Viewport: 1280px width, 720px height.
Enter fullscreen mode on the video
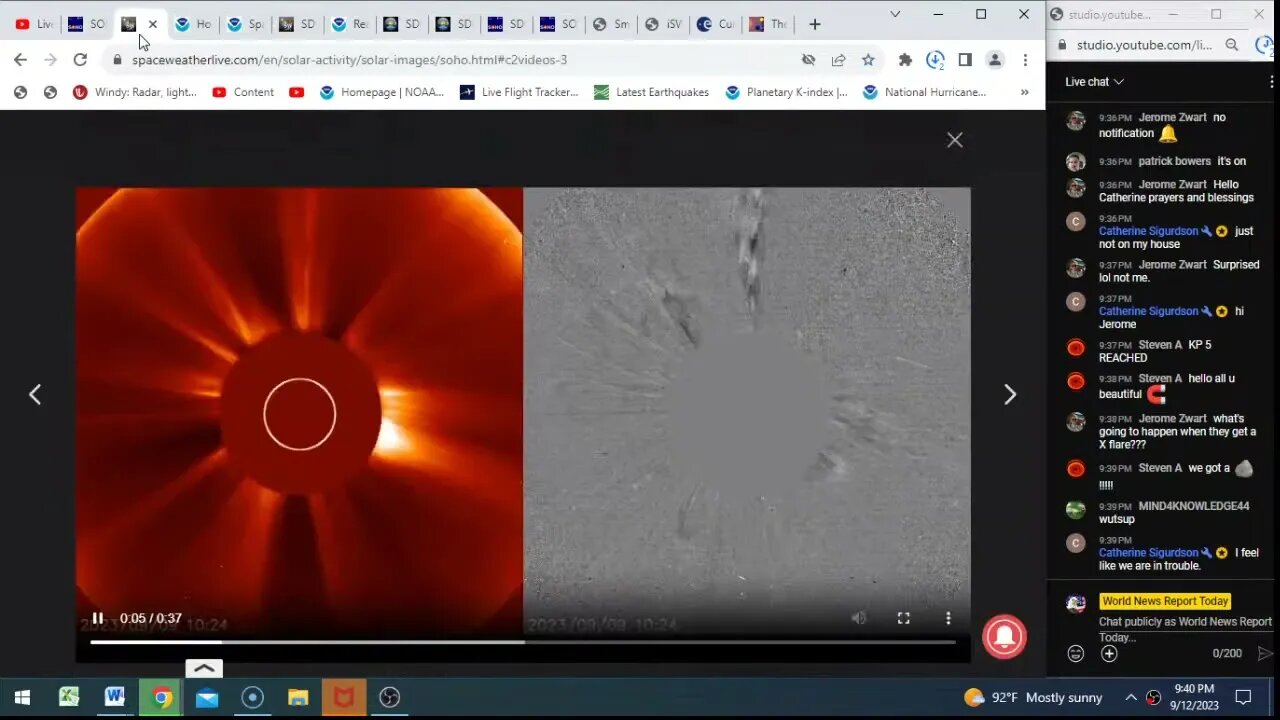click(x=903, y=618)
